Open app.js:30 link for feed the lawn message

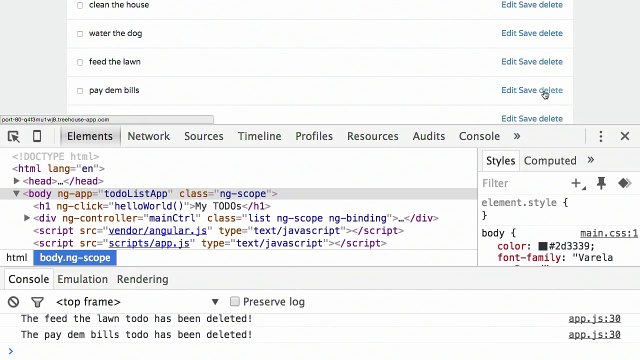click(x=594, y=318)
